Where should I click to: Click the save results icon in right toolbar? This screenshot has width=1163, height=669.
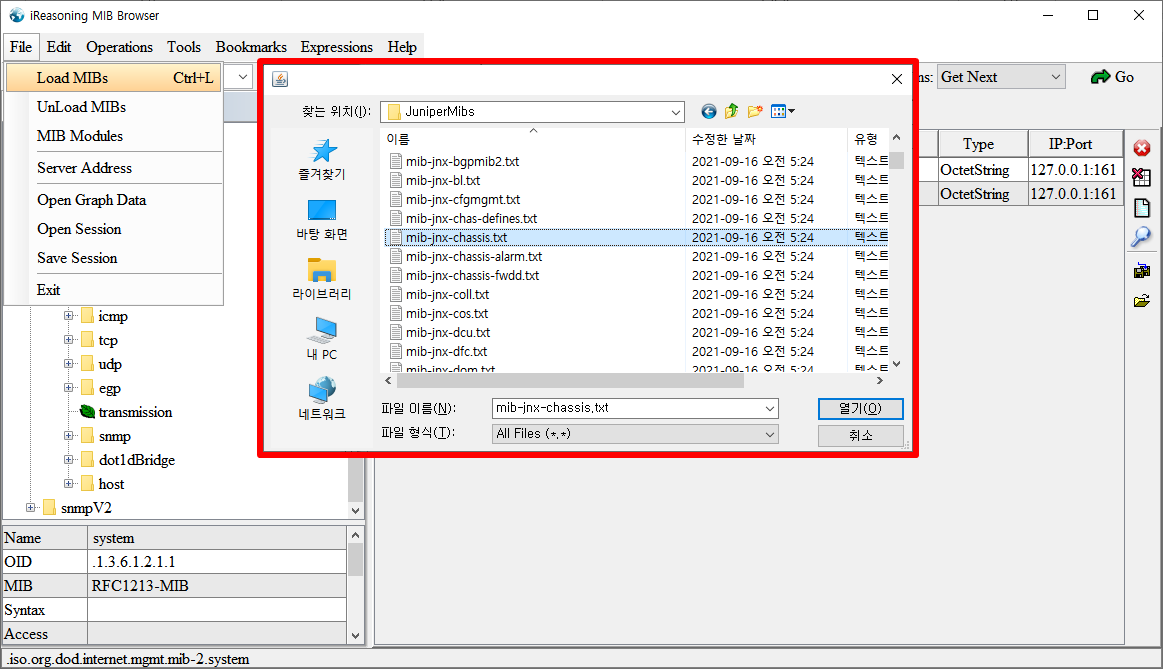tap(1141, 271)
